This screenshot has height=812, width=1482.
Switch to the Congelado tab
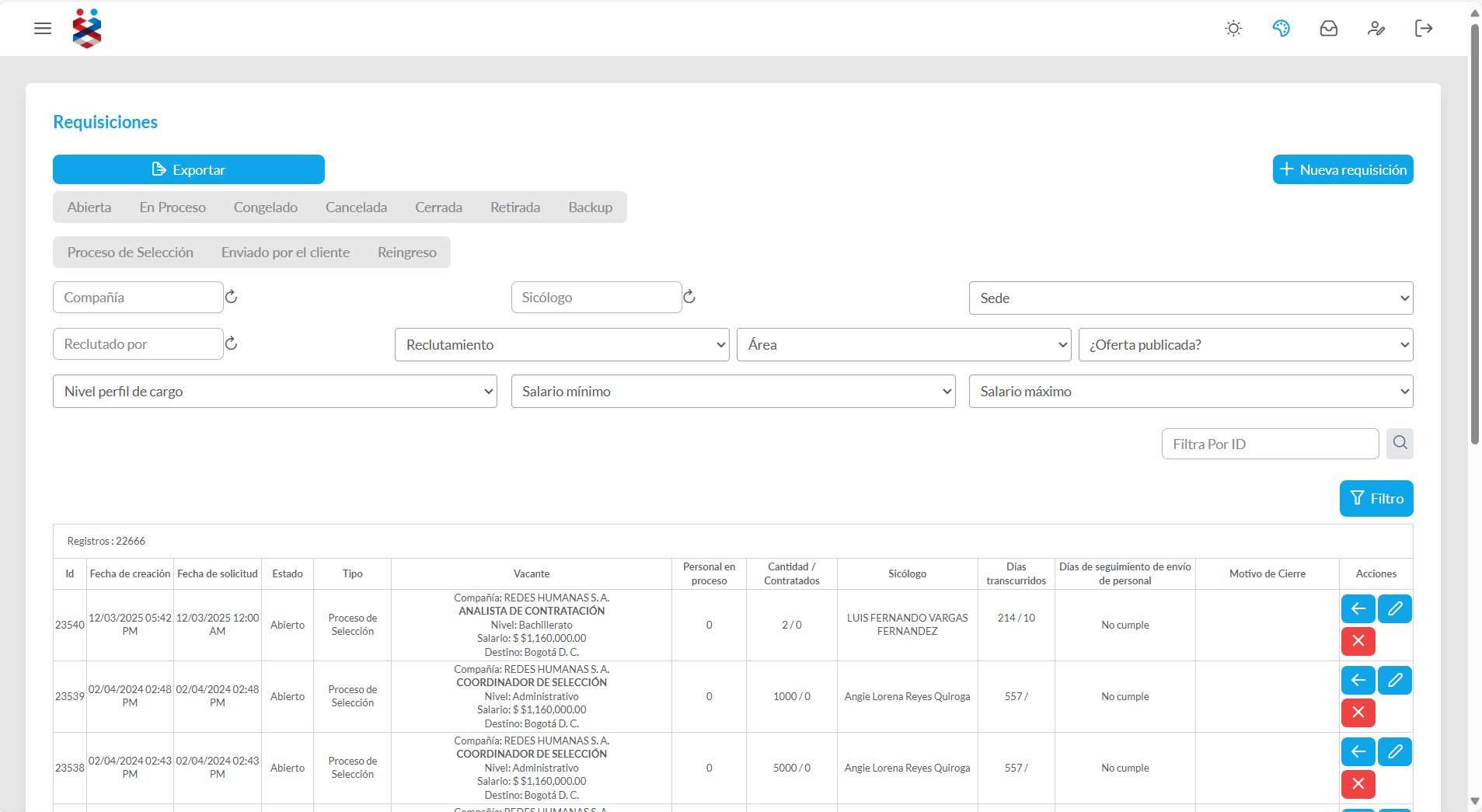[266, 207]
